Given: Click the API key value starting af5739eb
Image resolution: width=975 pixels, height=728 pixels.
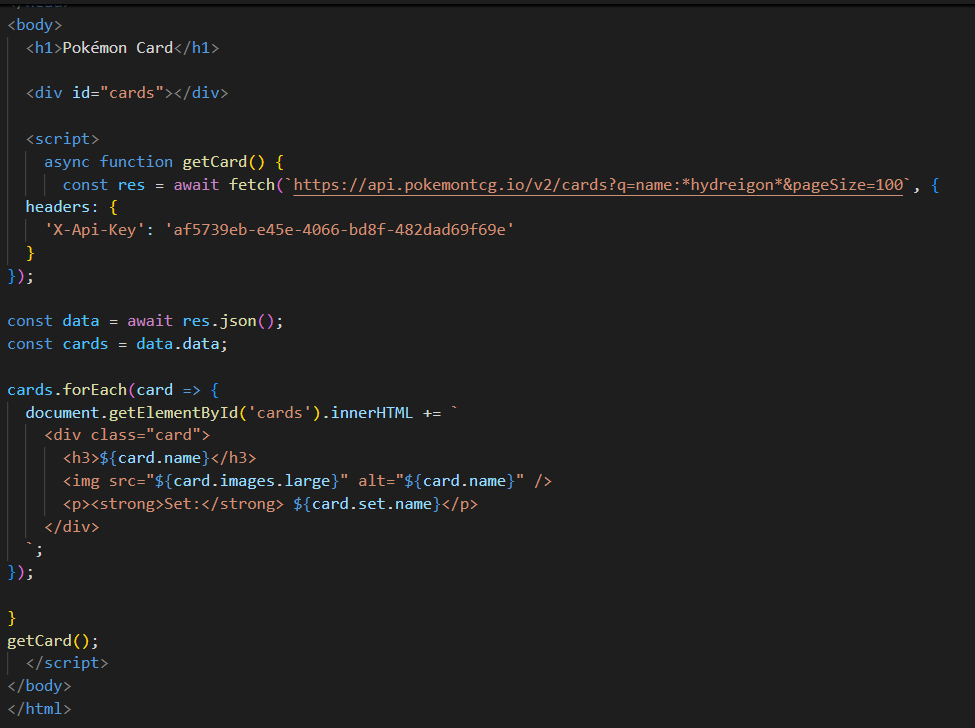Looking at the screenshot, I should tap(340, 230).
